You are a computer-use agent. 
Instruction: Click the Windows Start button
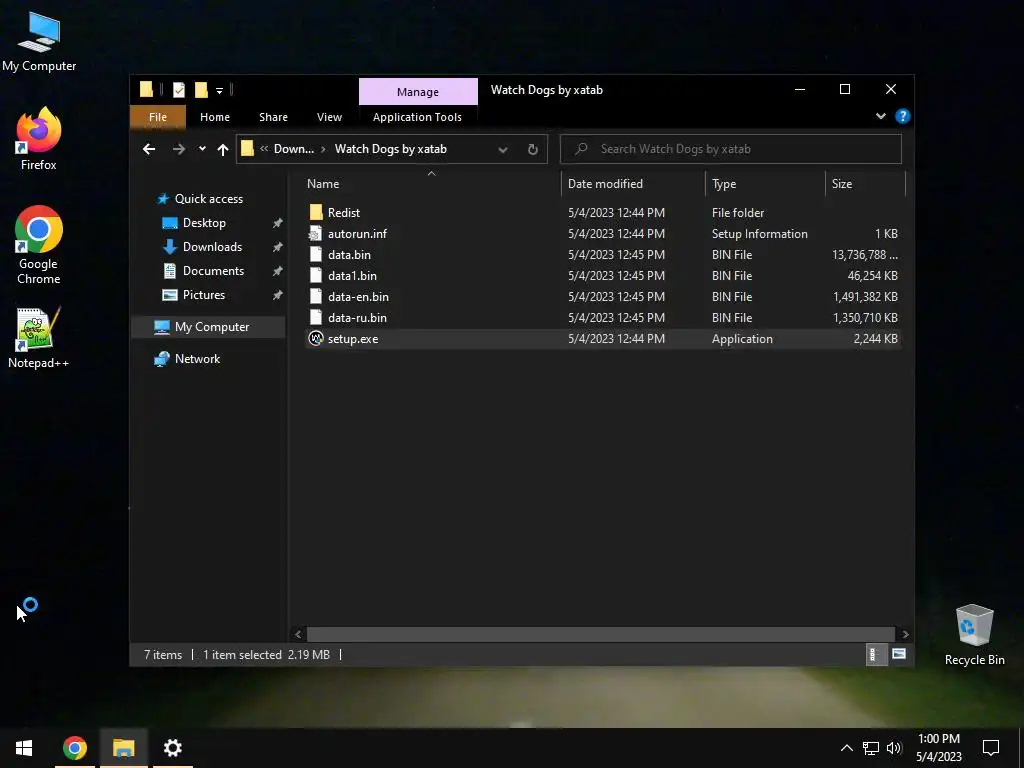24,748
